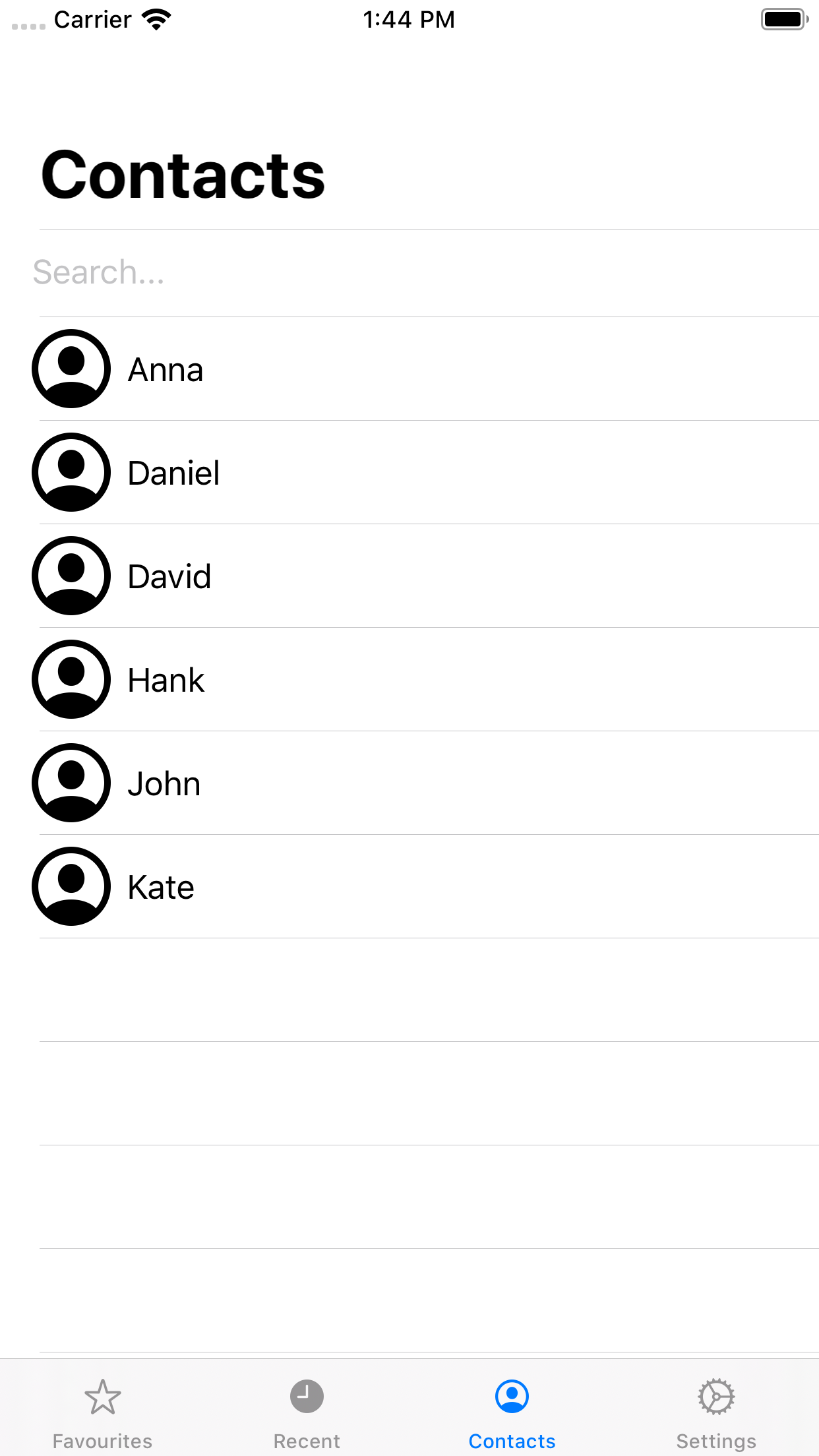Image resolution: width=819 pixels, height=1456 pixels.
Task: Open Daniel's contact name
Action: tap(174, 473)
